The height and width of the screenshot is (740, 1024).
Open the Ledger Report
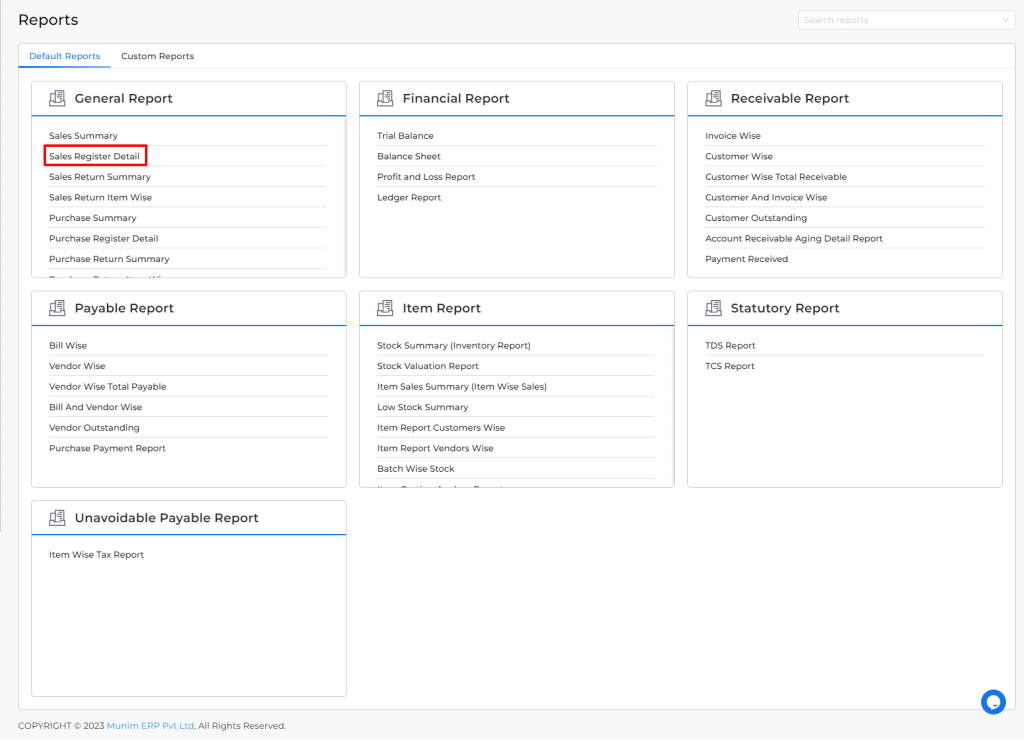[x=409, y=197]
